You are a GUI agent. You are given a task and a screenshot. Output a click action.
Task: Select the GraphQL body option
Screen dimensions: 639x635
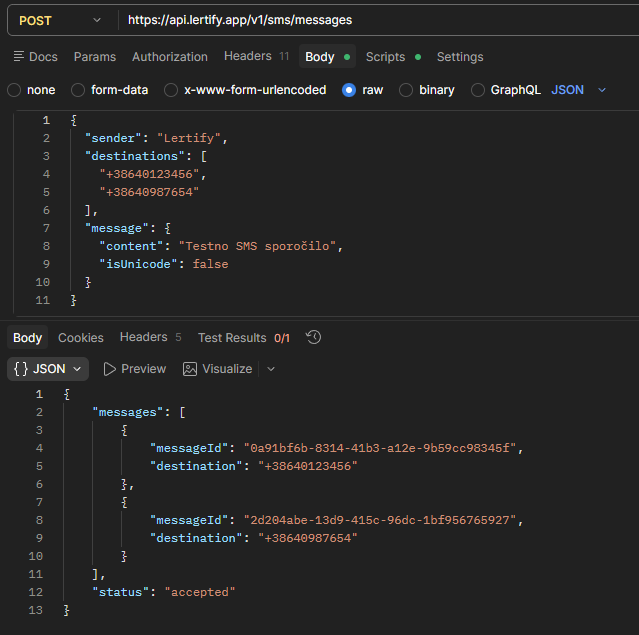coord(477,90)
